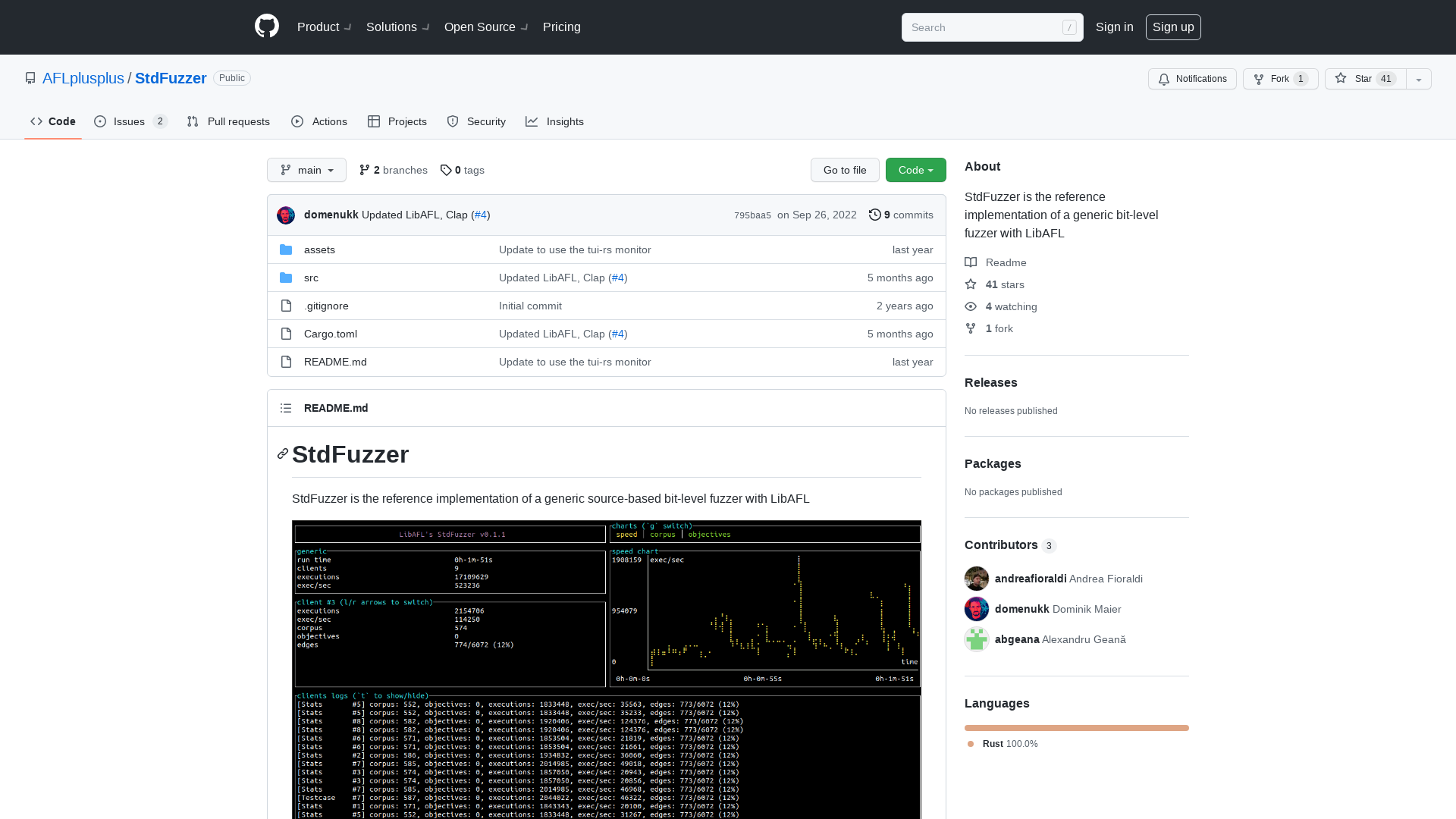
Task: Open the assets folder name link
Action: tap(319, 249)
